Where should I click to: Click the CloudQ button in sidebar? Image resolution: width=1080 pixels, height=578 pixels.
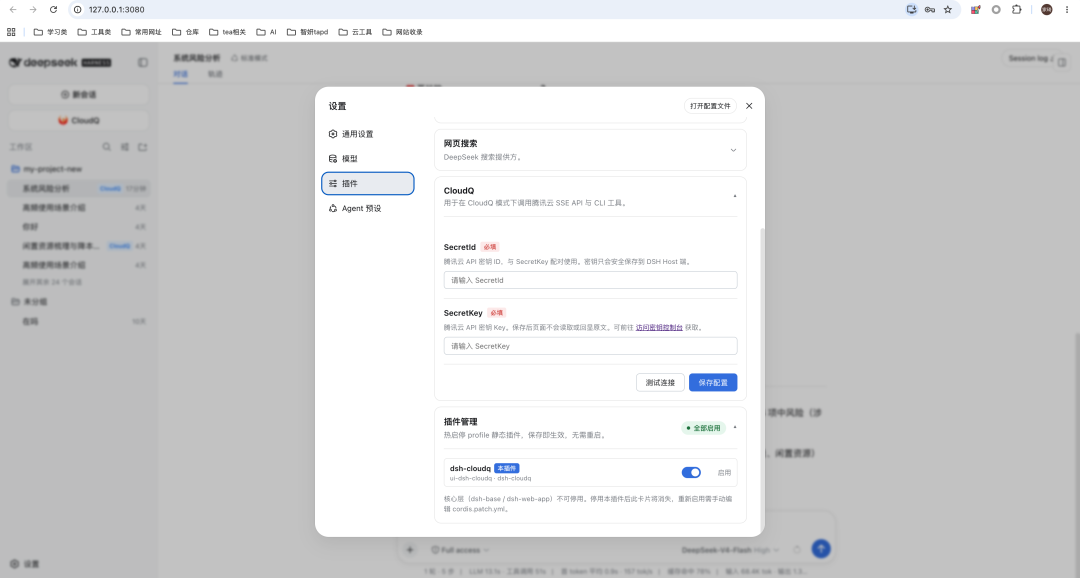pyautogui.click(x=79, y=121)
